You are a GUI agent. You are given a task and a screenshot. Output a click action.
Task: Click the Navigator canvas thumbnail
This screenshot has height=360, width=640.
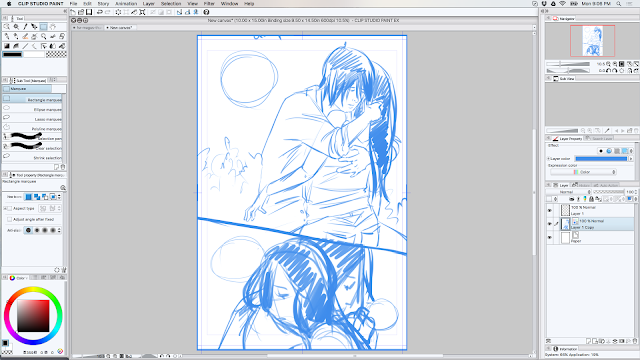pyautogui.click(x=592, y=41)
